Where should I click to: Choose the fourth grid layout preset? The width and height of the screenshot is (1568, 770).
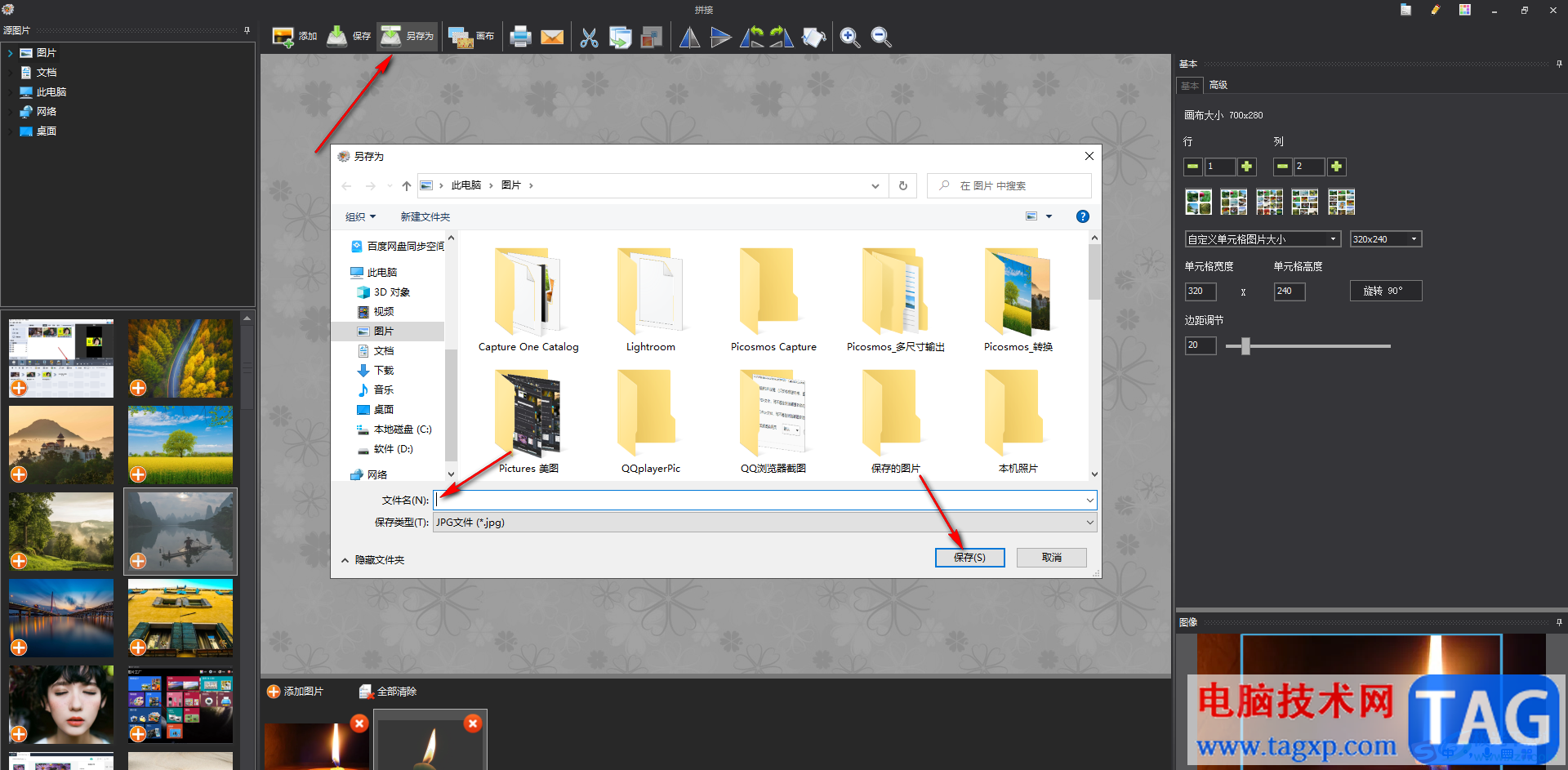pos(1304,202)
